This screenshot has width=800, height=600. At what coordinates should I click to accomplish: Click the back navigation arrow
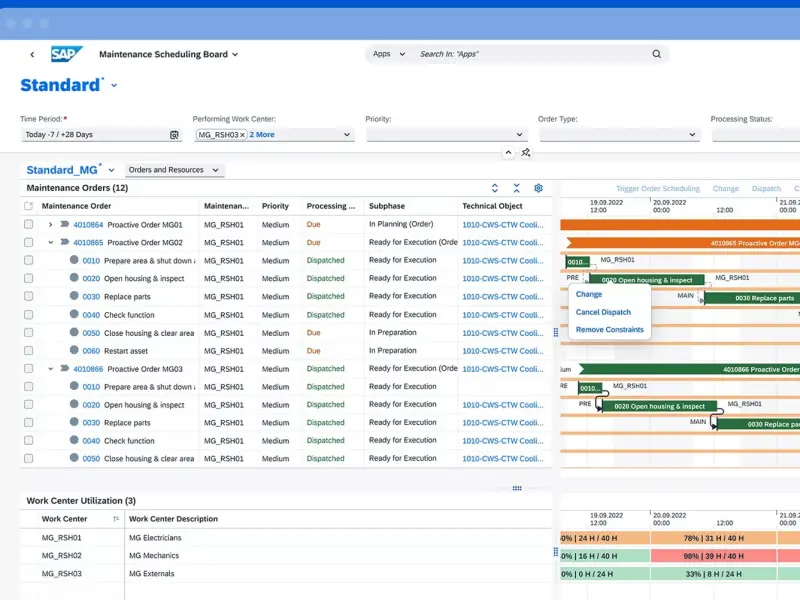pos(32,55)
